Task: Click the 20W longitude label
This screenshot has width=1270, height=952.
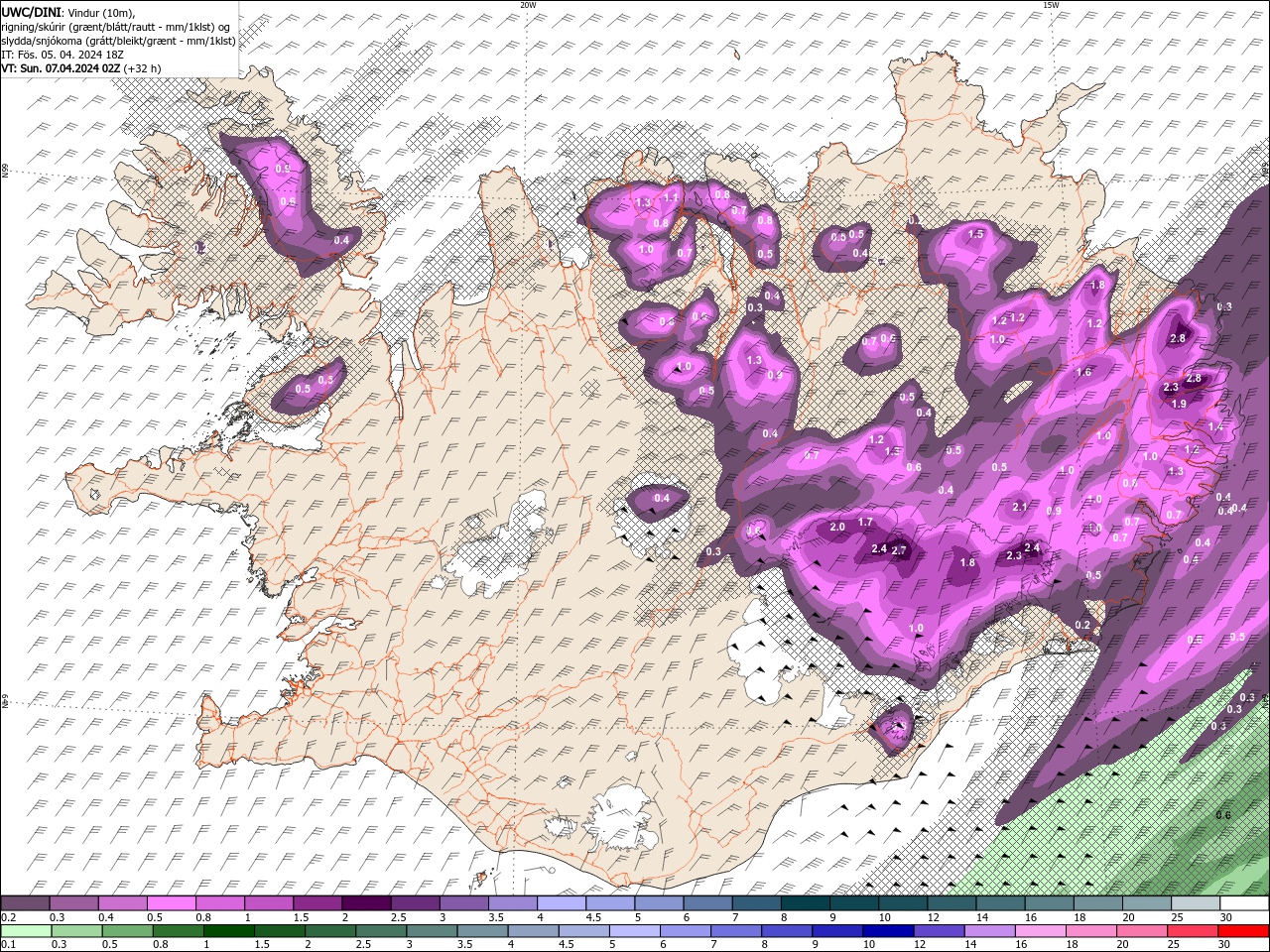Action: [528, 5]
